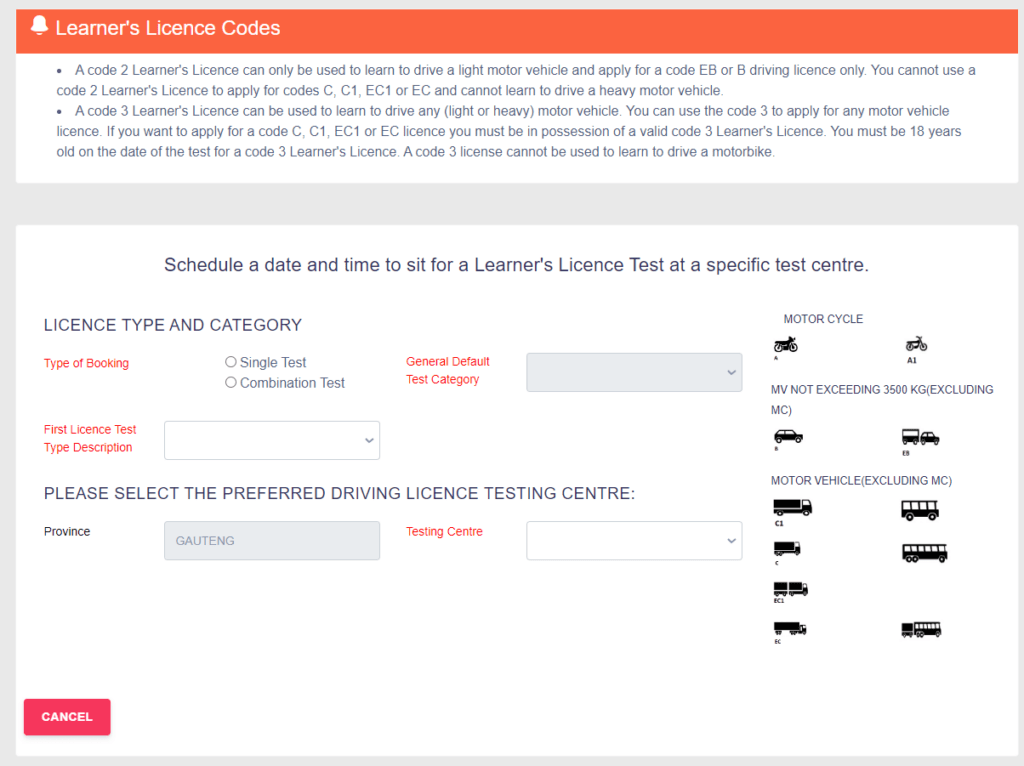
Task: Click the C1 truck icon
Action: click(792, 508)
